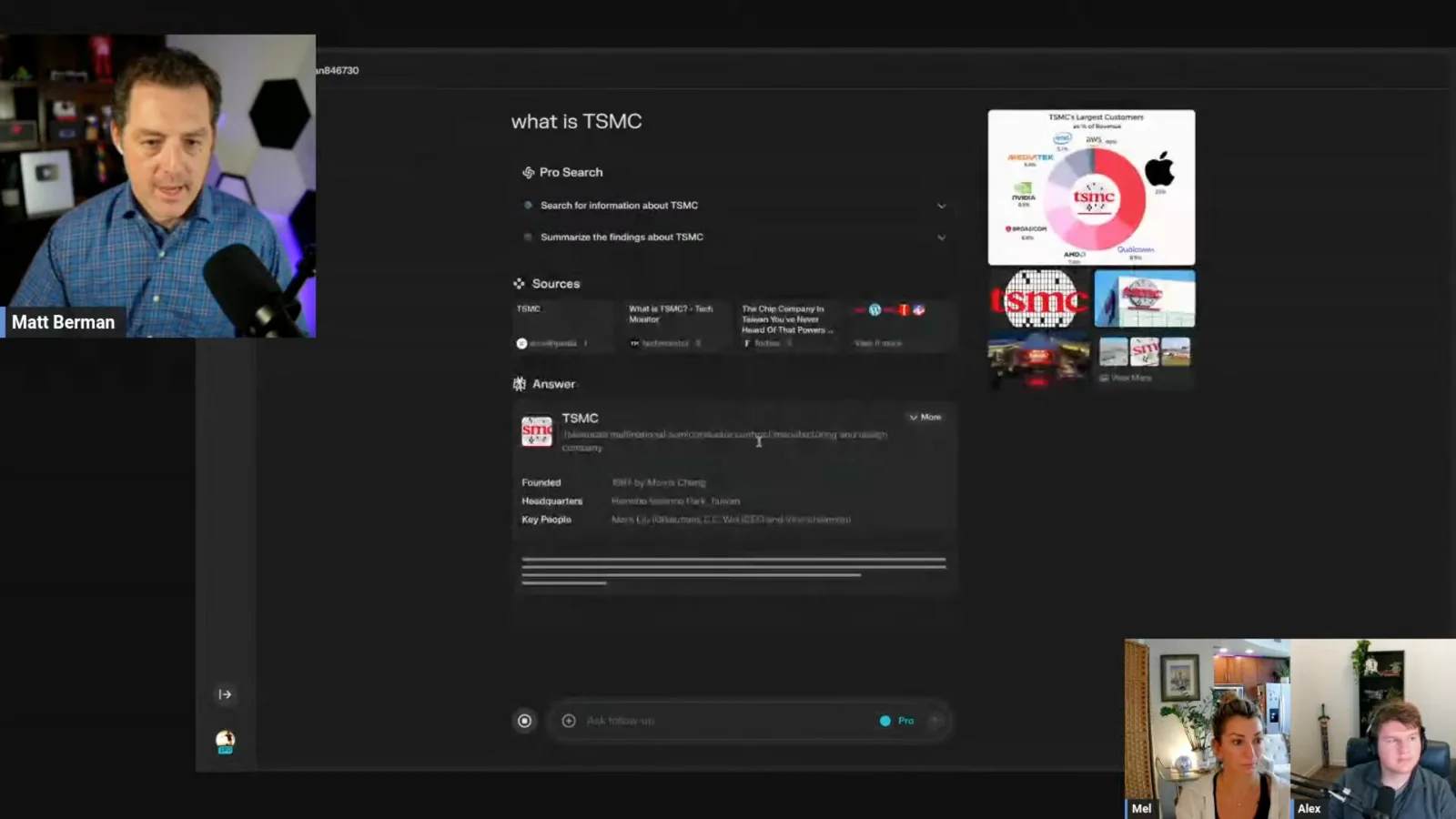Toggle the Pro search switch
The width and height of the screenshot is (1456, 819).
pos(885,721)
